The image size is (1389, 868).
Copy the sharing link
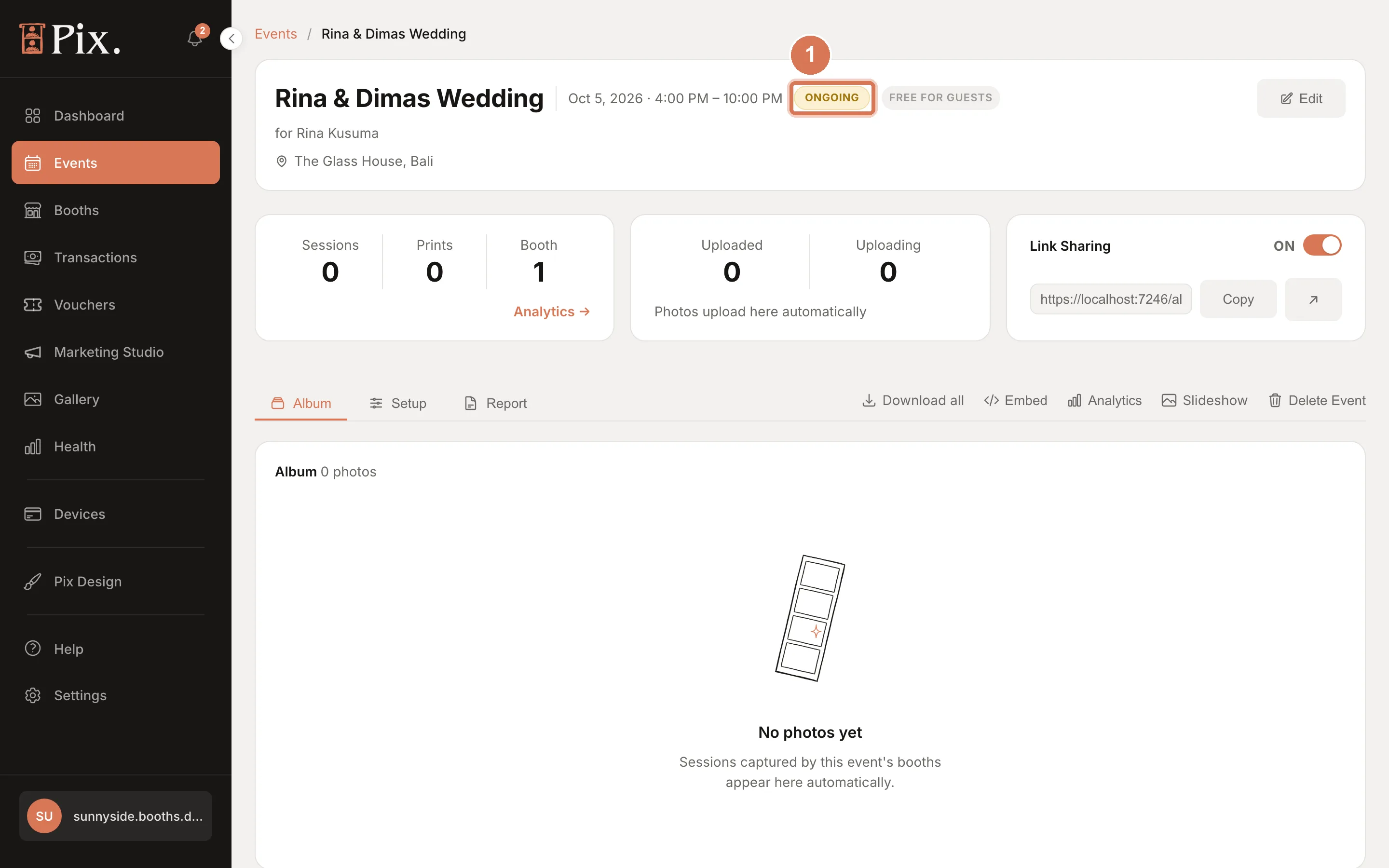1238,299
